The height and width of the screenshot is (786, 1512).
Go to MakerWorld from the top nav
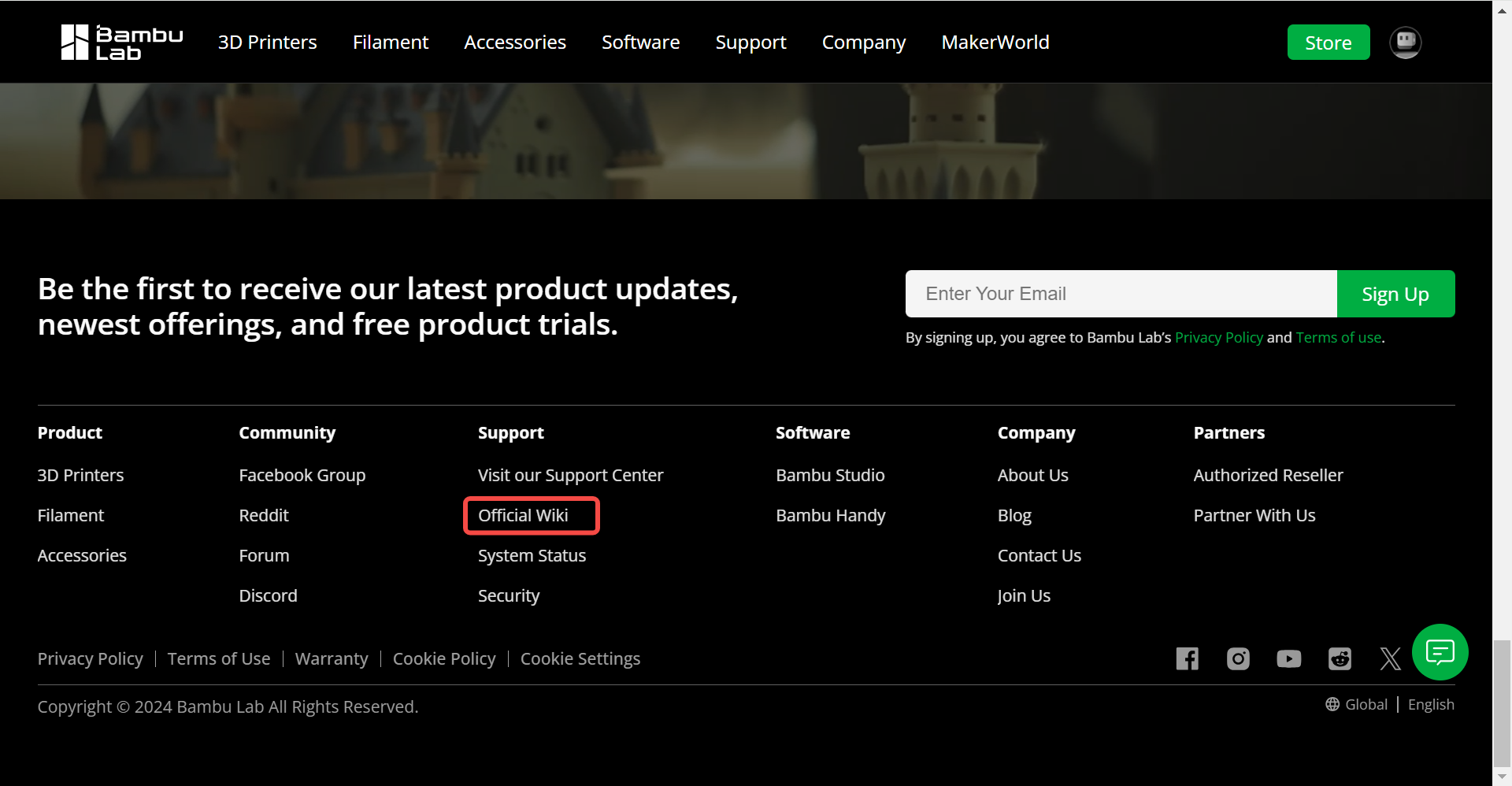pos(995,43)
